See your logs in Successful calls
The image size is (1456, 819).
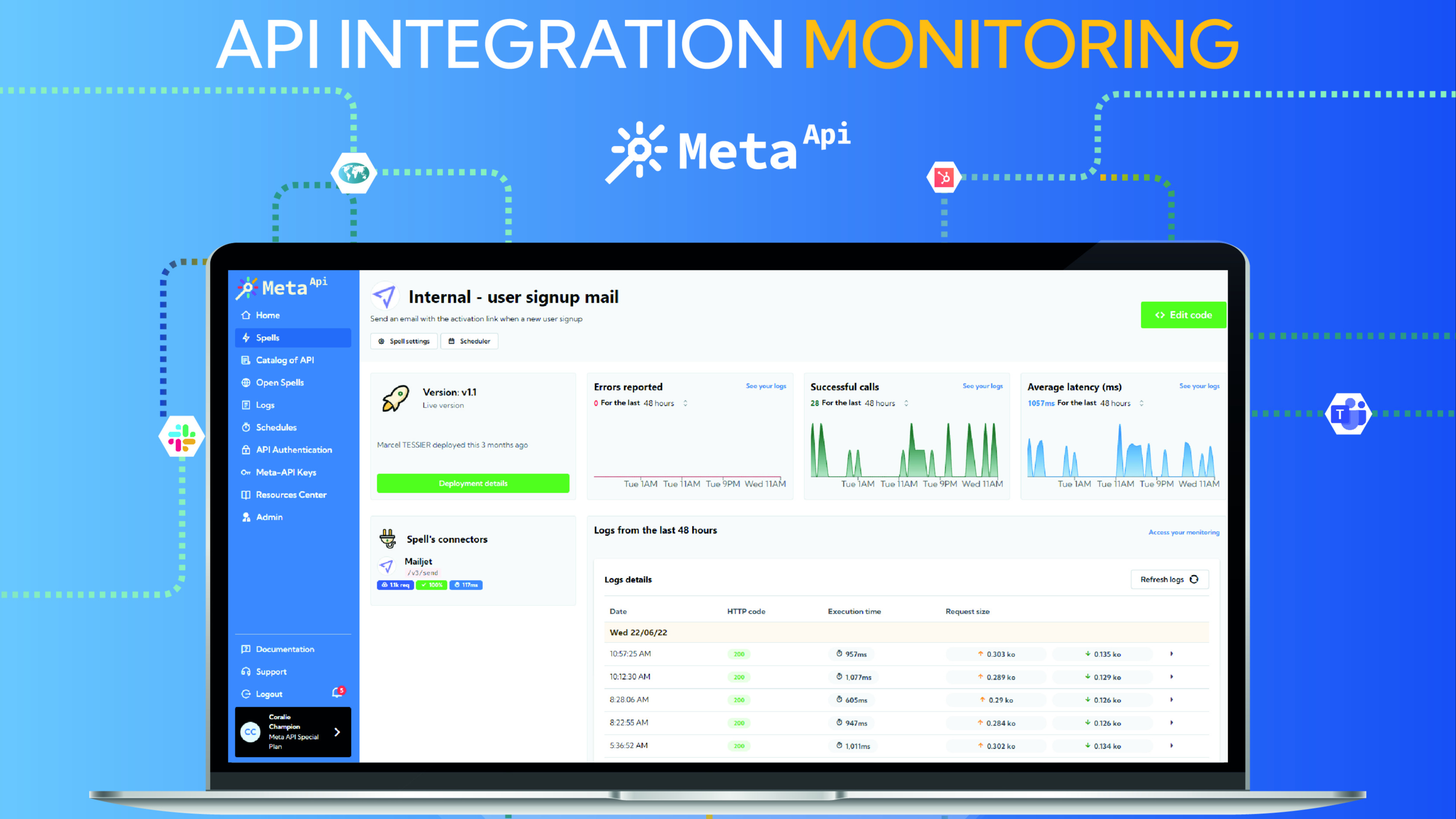(982, 386)
